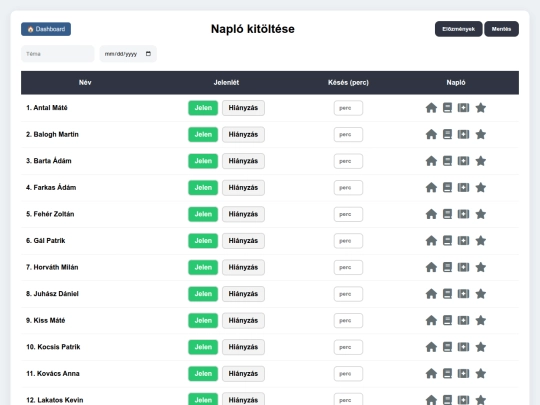Go back to the Dashboard
The height and width of the screenshot is (405, 540).
46,29
